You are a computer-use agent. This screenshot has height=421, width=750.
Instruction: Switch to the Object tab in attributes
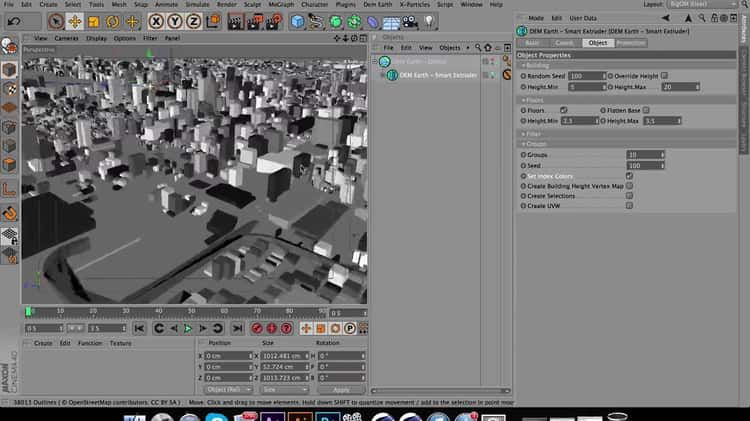(x=598, y=43)
